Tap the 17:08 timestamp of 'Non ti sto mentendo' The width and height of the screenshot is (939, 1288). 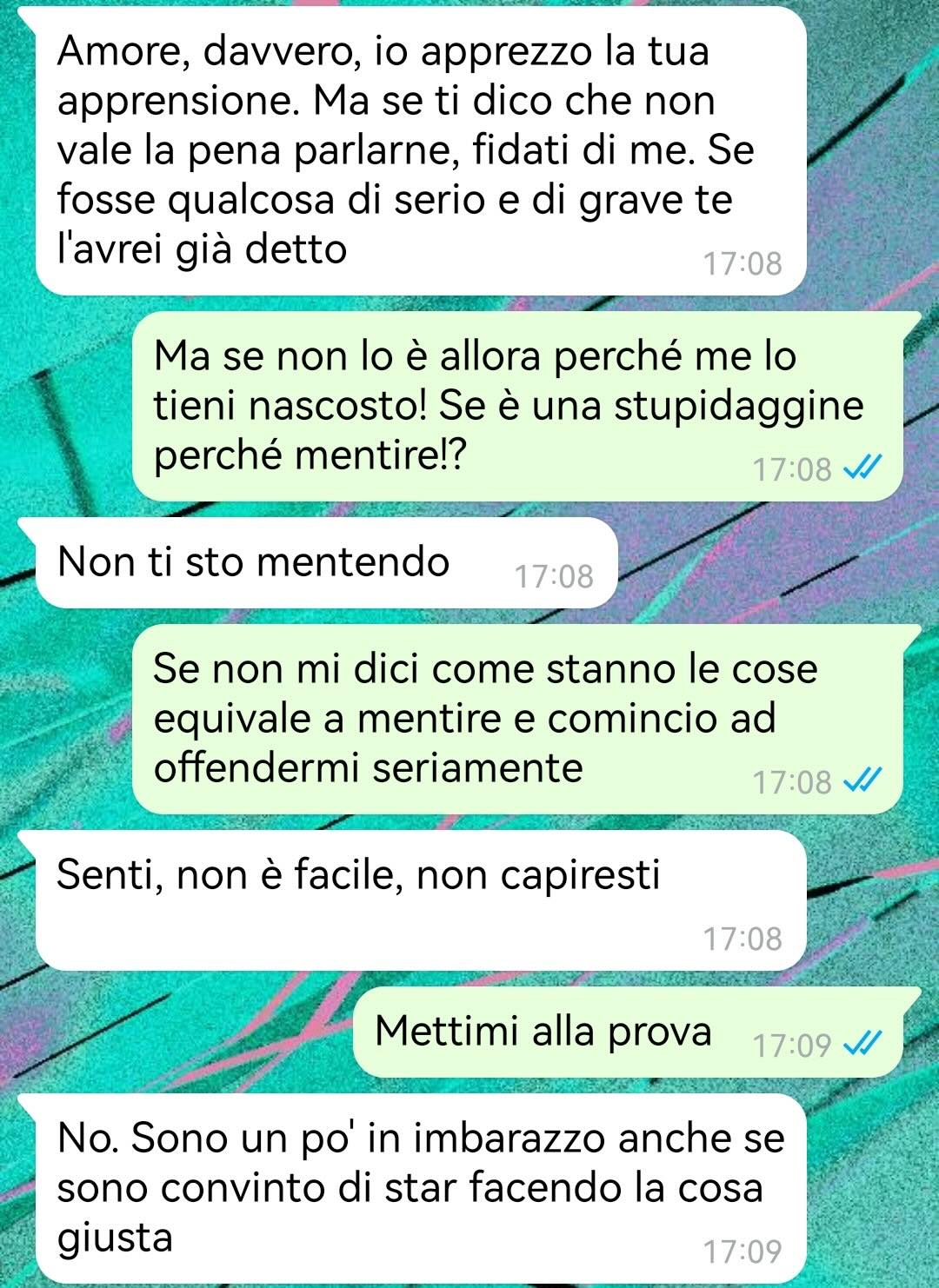[x=554, y=576]
